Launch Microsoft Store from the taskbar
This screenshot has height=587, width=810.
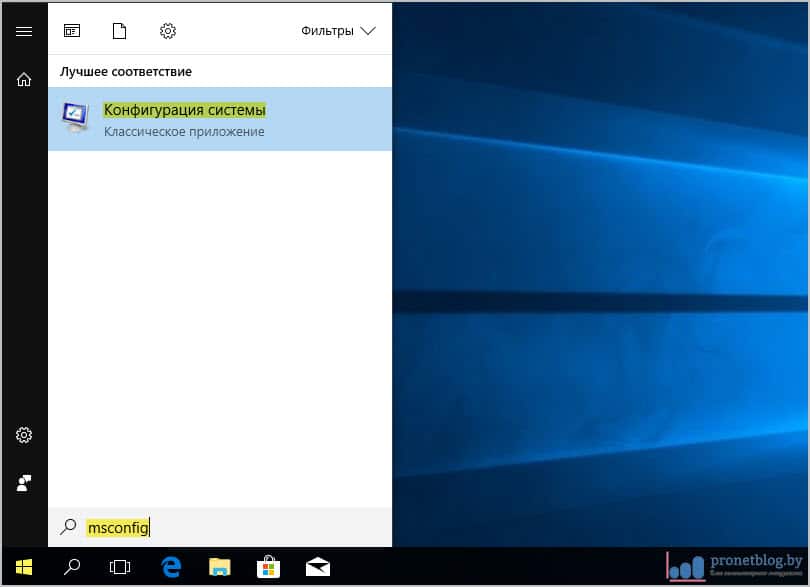[x=268, y=567]
